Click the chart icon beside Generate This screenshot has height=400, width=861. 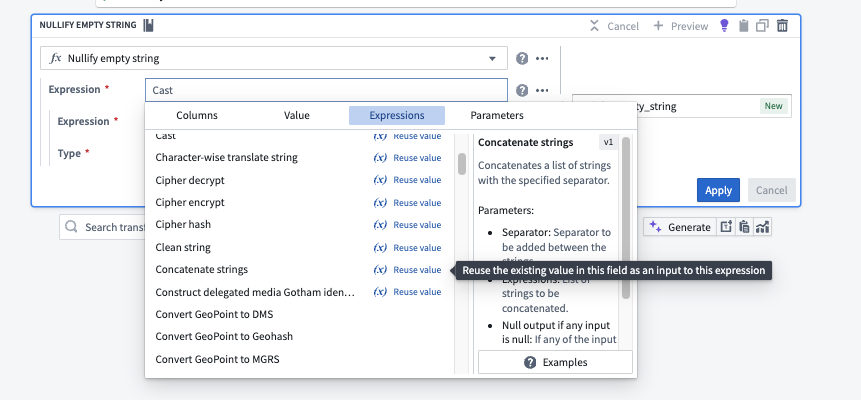pyautogui.click(x=762, y=227)
